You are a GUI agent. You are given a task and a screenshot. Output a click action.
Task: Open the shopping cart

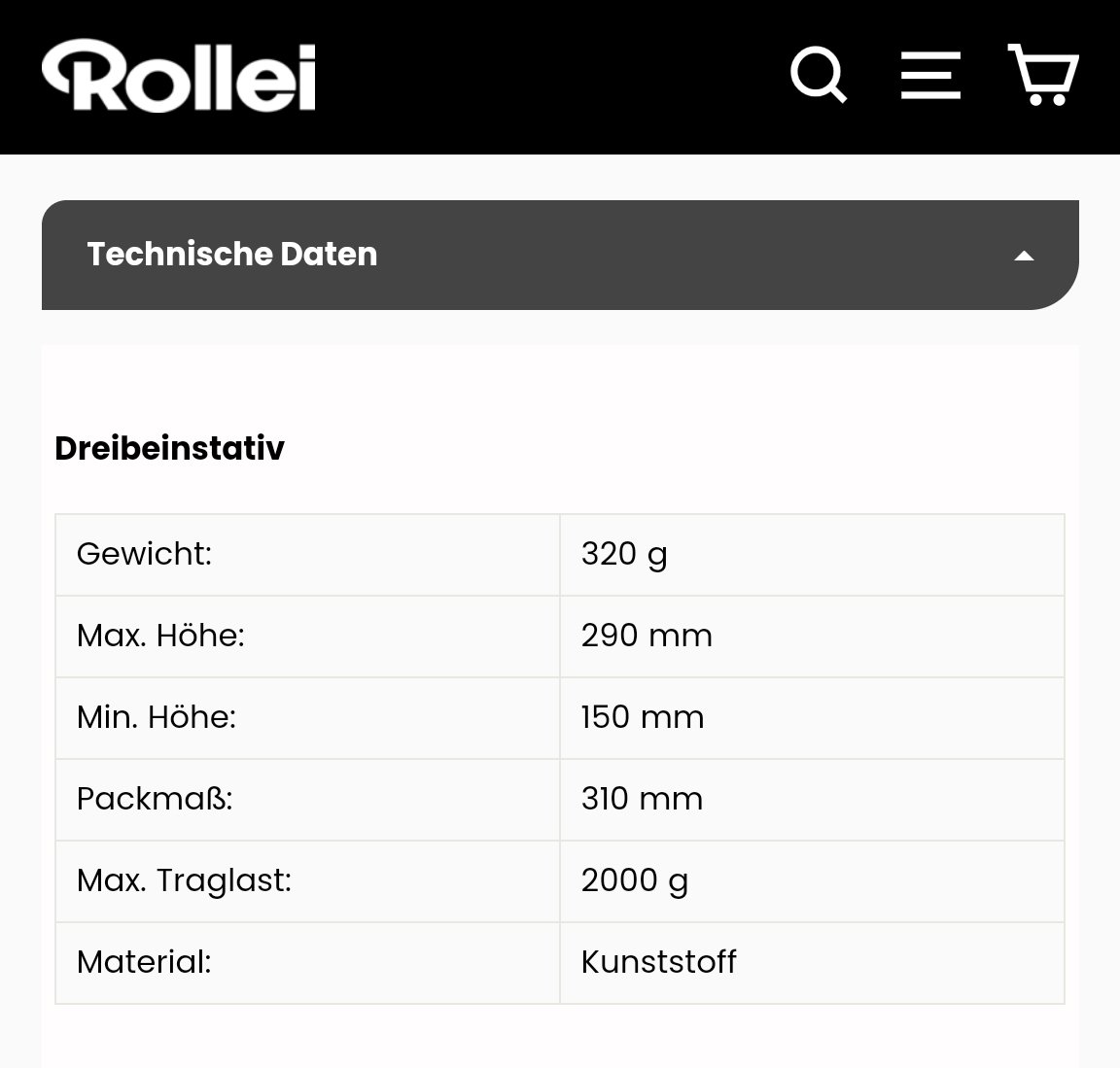1043,75
